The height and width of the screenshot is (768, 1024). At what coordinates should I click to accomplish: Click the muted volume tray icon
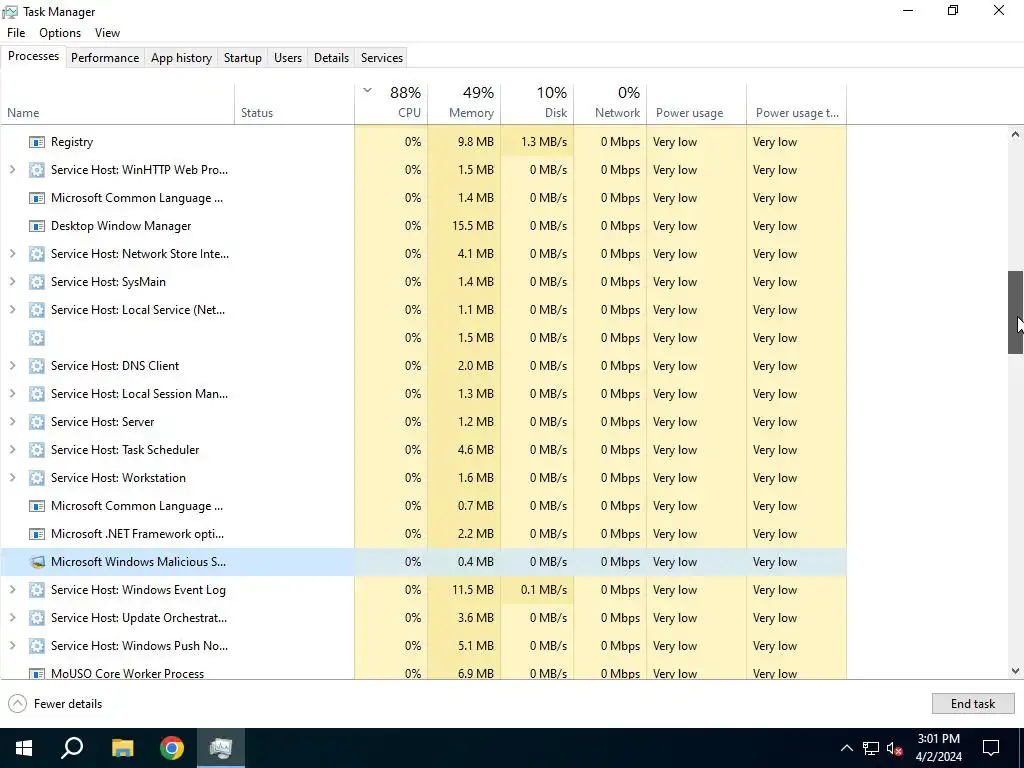pos(895,748)
